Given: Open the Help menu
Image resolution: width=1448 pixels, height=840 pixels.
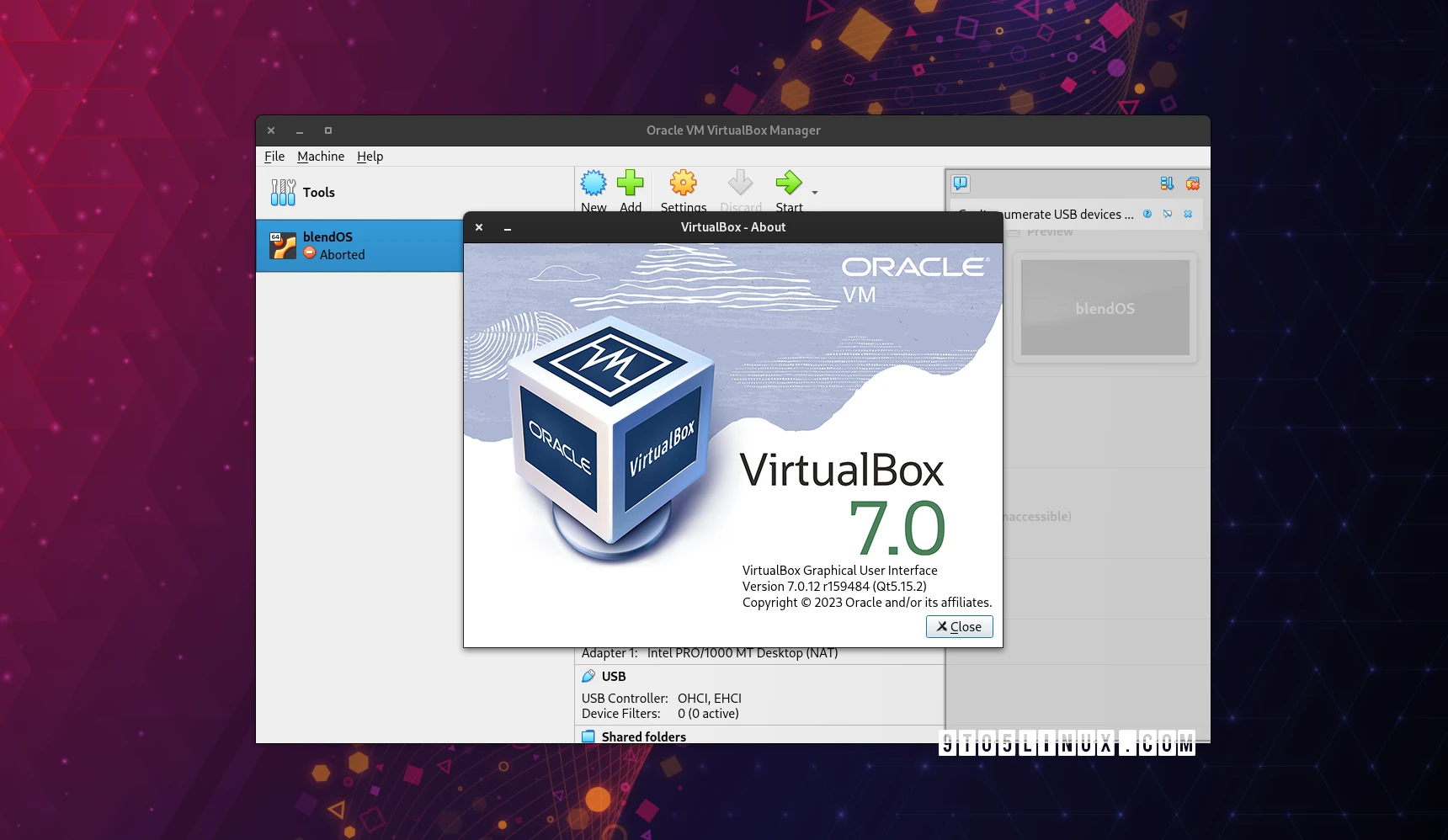Looking at the screenshot, I should pos(369,156).
